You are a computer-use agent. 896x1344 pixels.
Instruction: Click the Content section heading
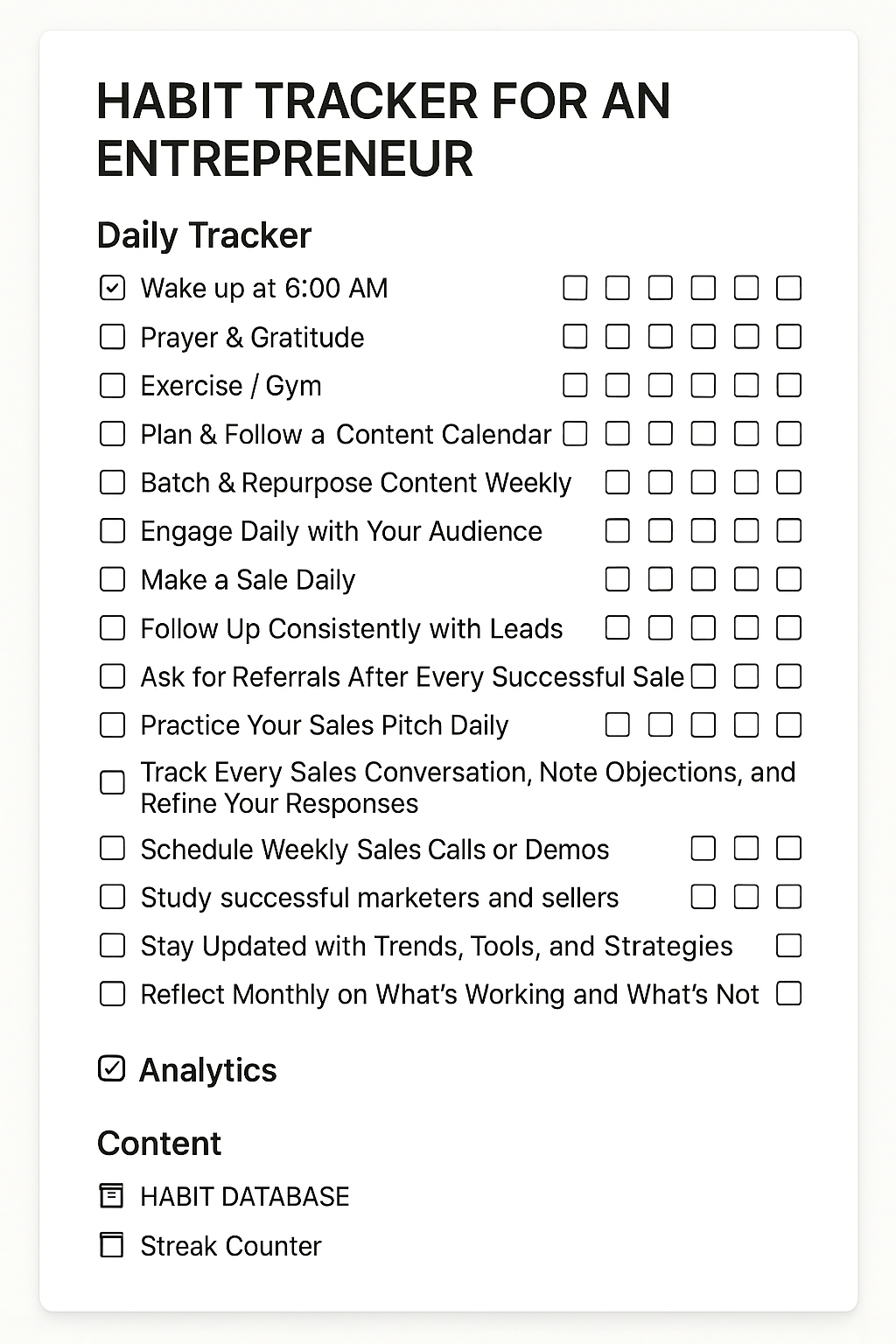(x=159, y=1144)
